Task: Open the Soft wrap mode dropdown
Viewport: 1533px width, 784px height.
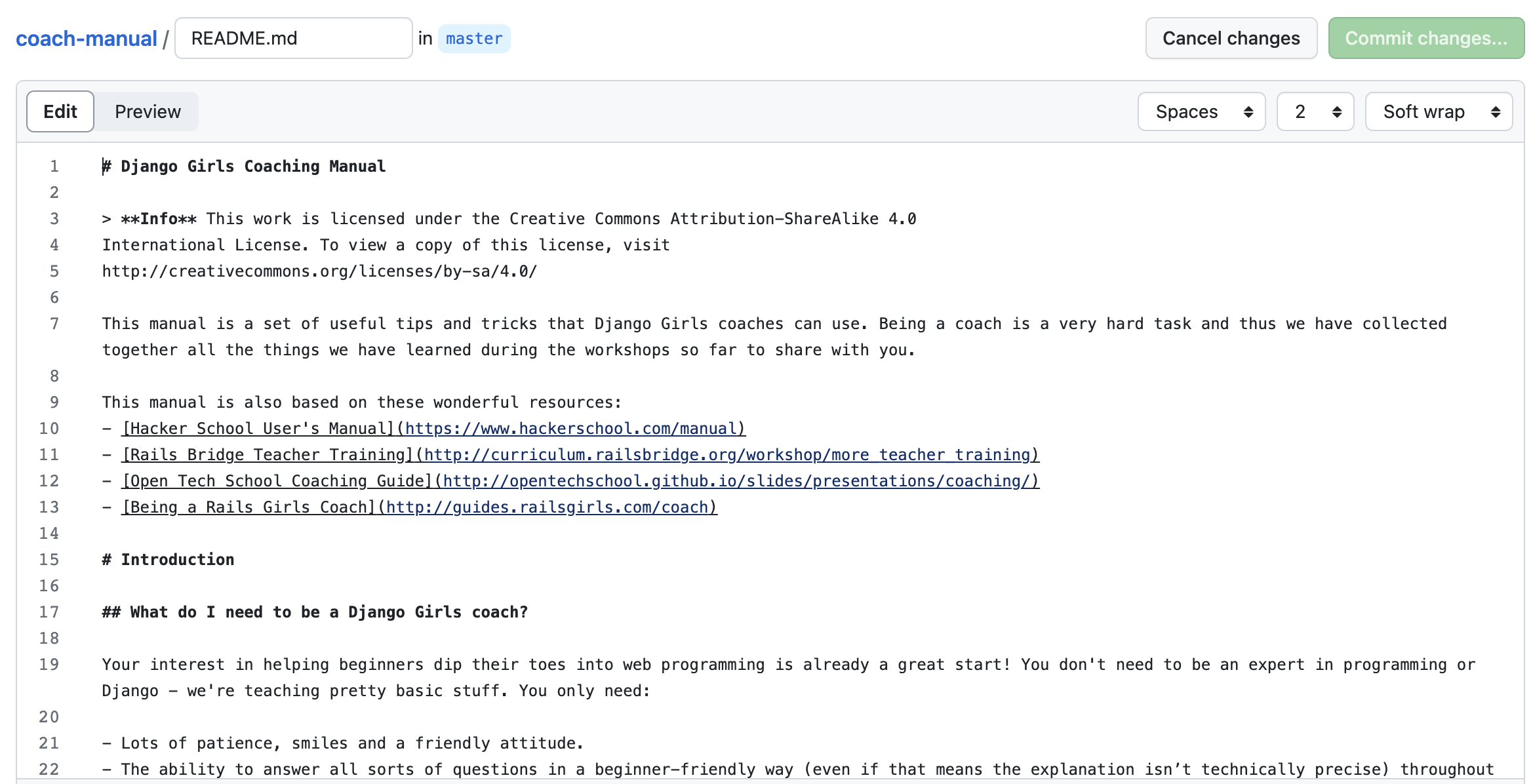Action: 1439,111
